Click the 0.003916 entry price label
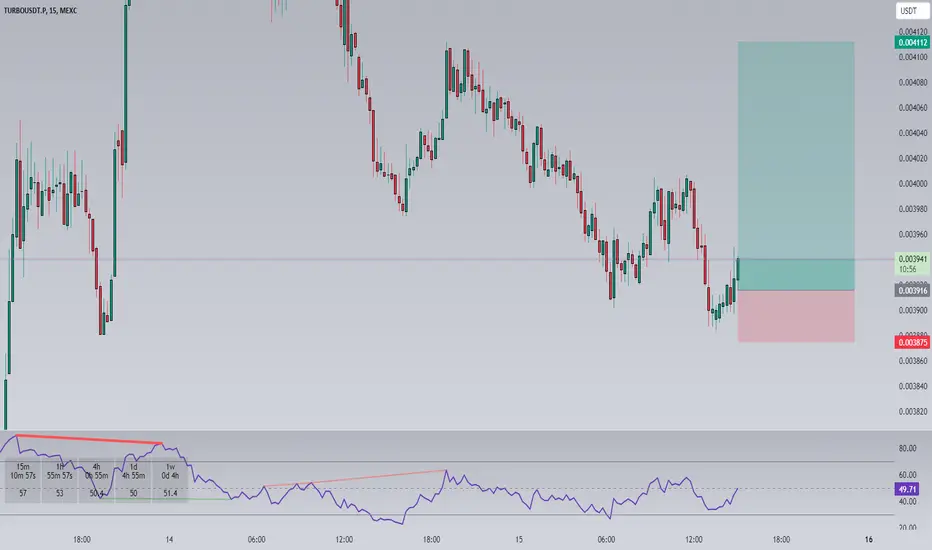This screenshot has width=932, height=550. pos(912,290)
